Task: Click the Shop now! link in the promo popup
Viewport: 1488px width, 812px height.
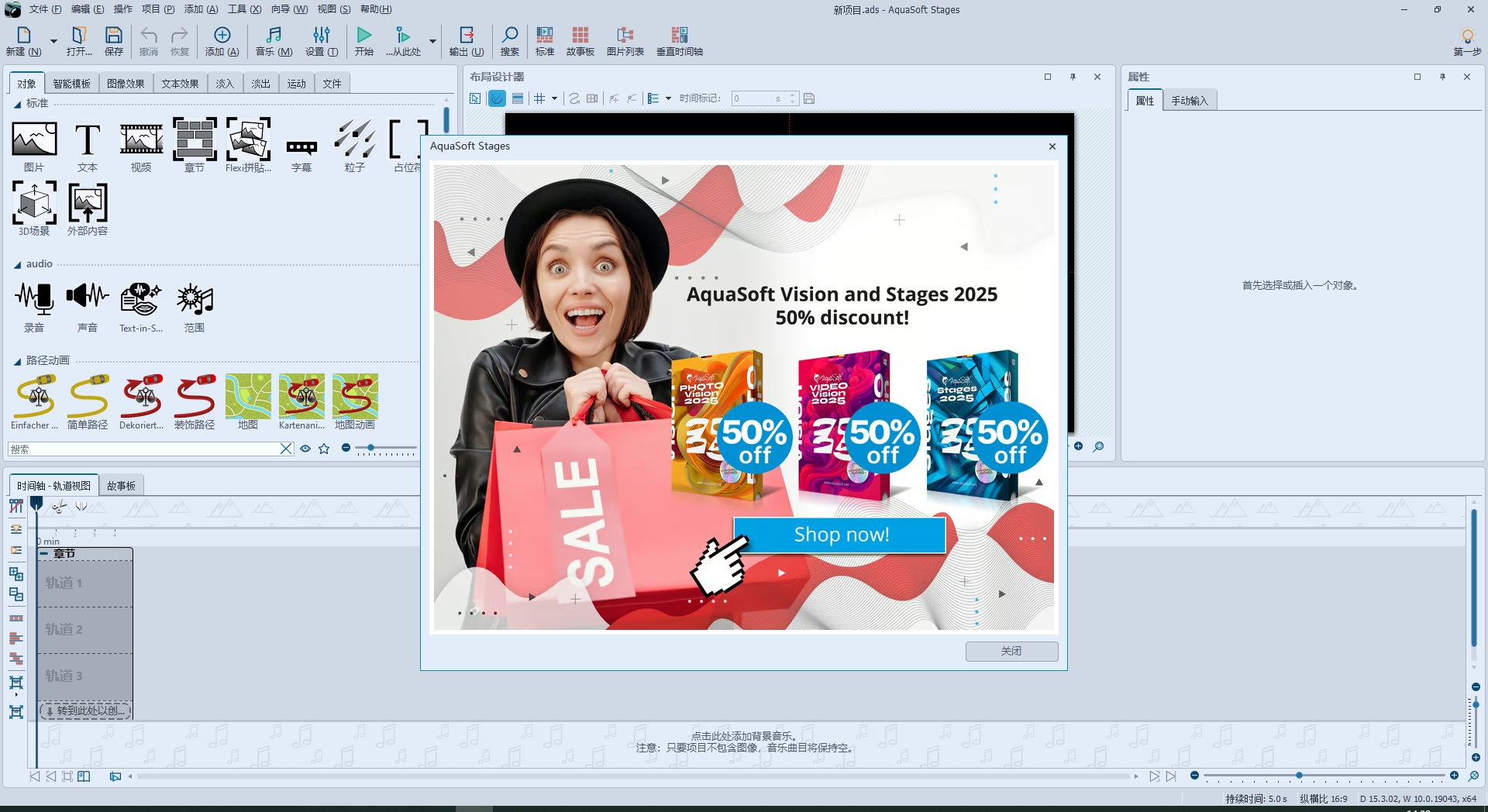Action: pyautogui.click(x=840, y=535)
